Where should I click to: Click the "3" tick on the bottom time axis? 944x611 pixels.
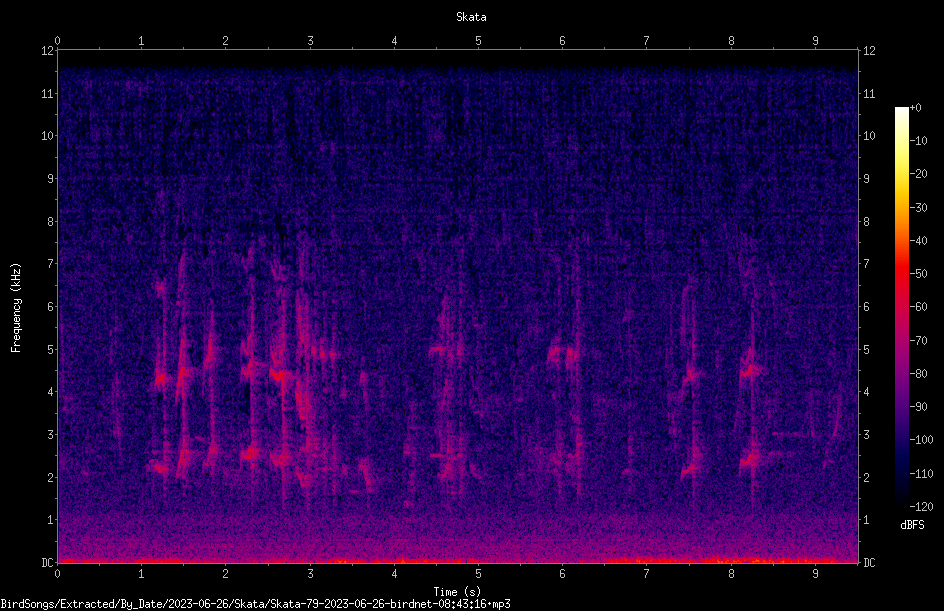click(x=310, y=574)
